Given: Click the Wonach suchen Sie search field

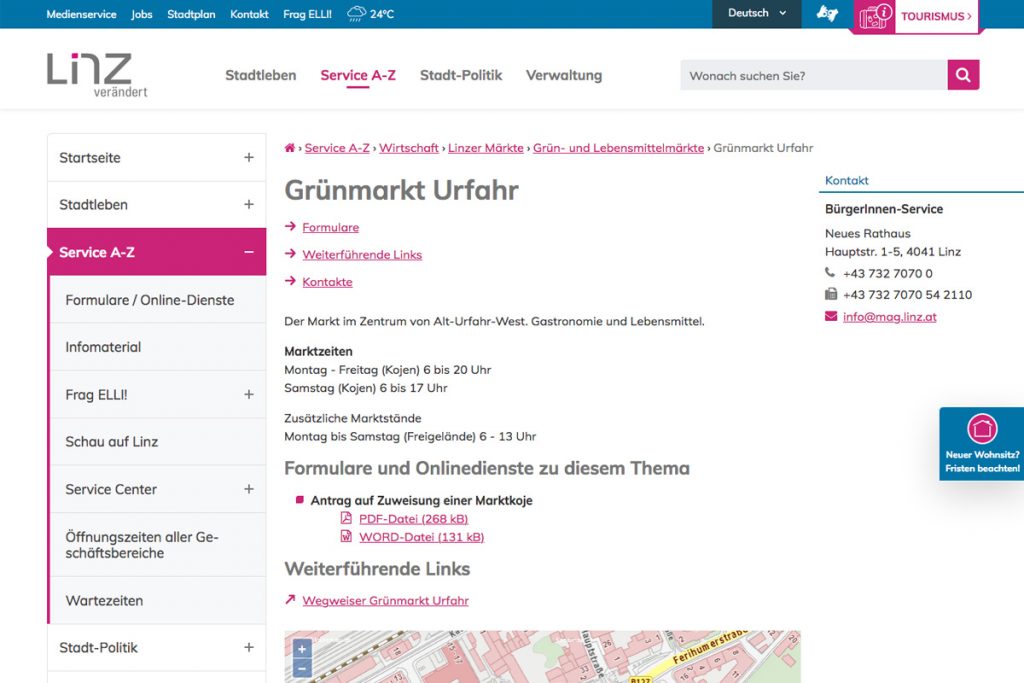Looking at the screenshot, I should click(812, 75).
